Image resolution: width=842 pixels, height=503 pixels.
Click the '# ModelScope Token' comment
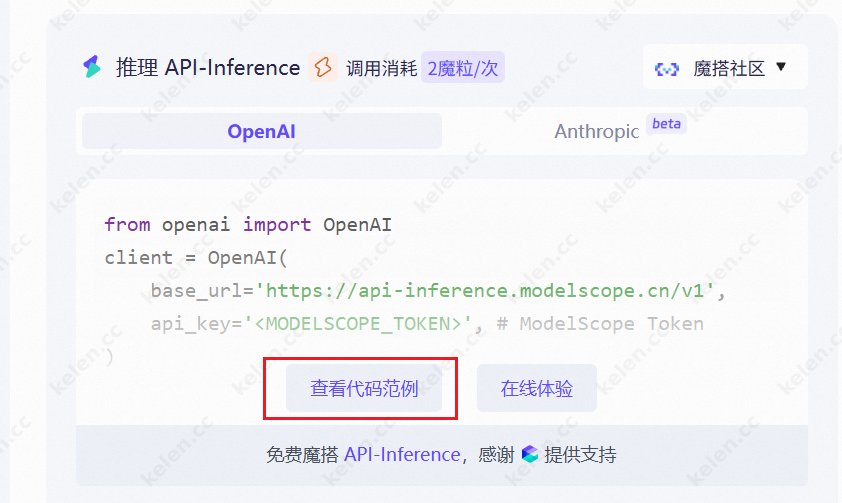click(x=600, y=324)
